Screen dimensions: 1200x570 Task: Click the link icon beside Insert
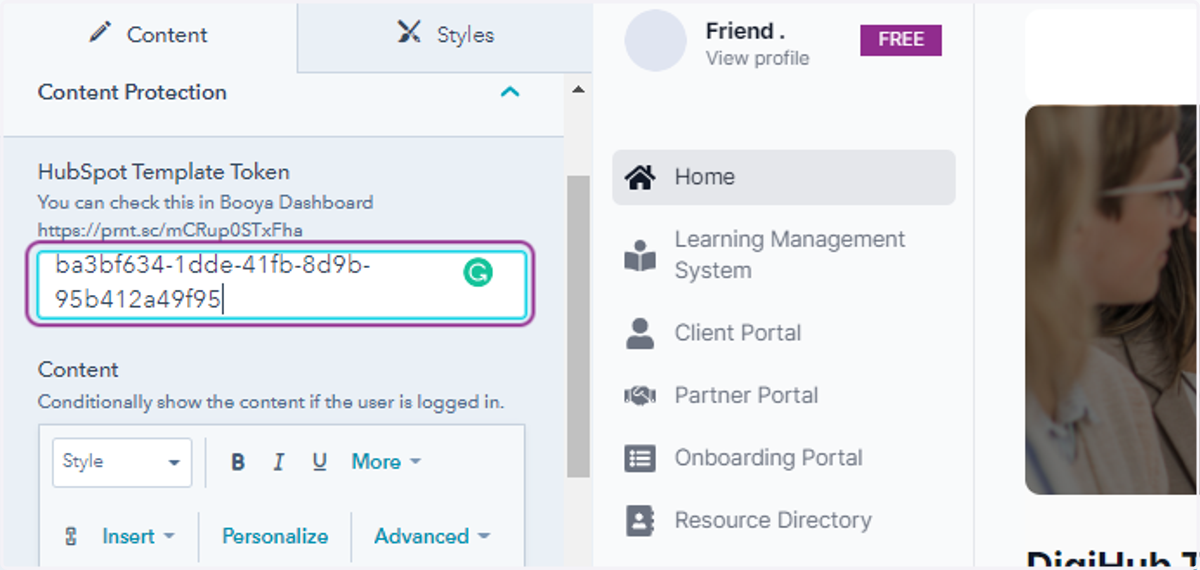(x=71, y=536)
